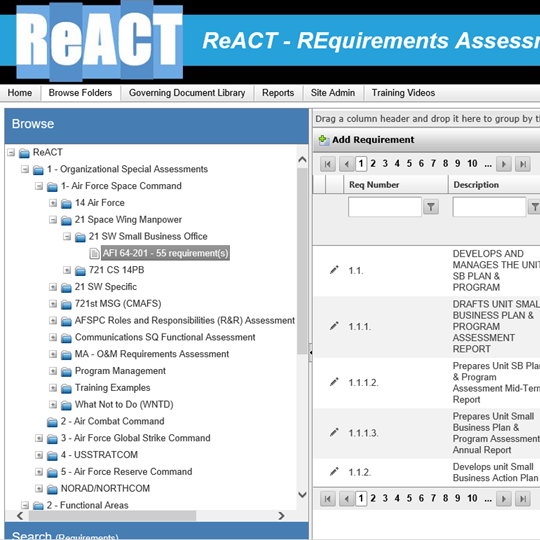Open the Governing Document Library tab
This screenshot has width=540, height=540.
pyautogui.click(x=187, y=93)
